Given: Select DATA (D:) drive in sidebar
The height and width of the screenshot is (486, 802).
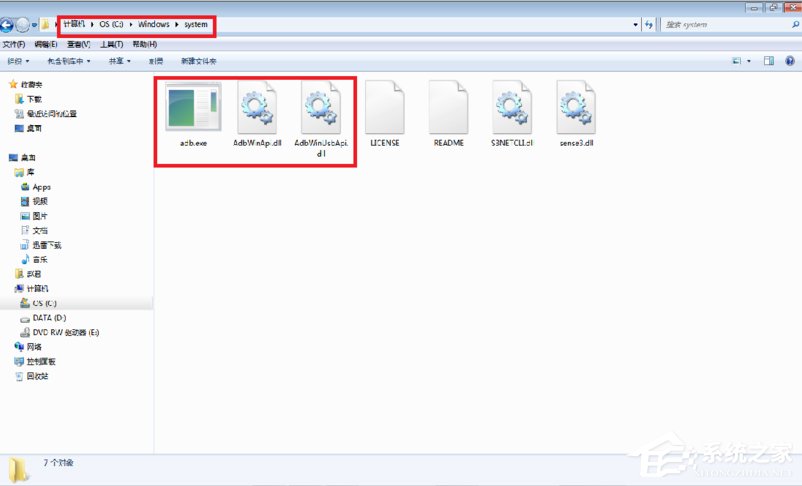Looking at the screenshot, I should pos(48,317).
